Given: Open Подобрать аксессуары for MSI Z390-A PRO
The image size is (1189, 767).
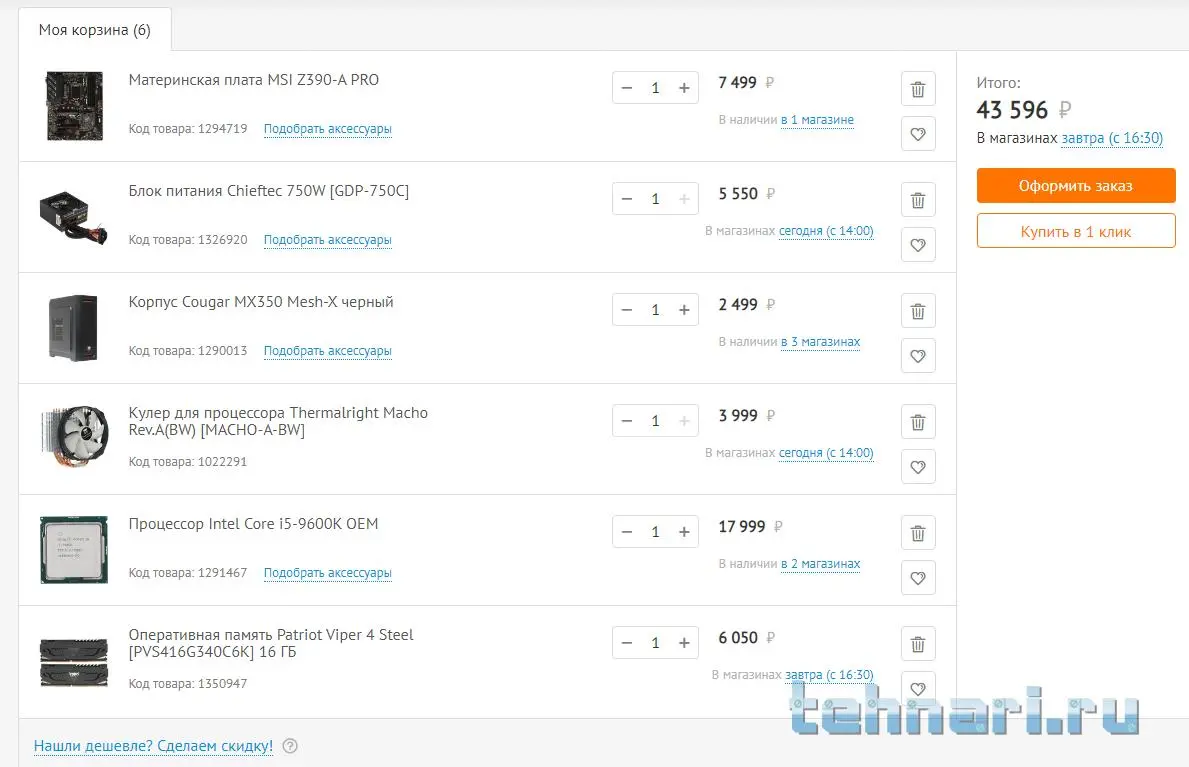Looking at the screenshot, I should pos(328,129).
